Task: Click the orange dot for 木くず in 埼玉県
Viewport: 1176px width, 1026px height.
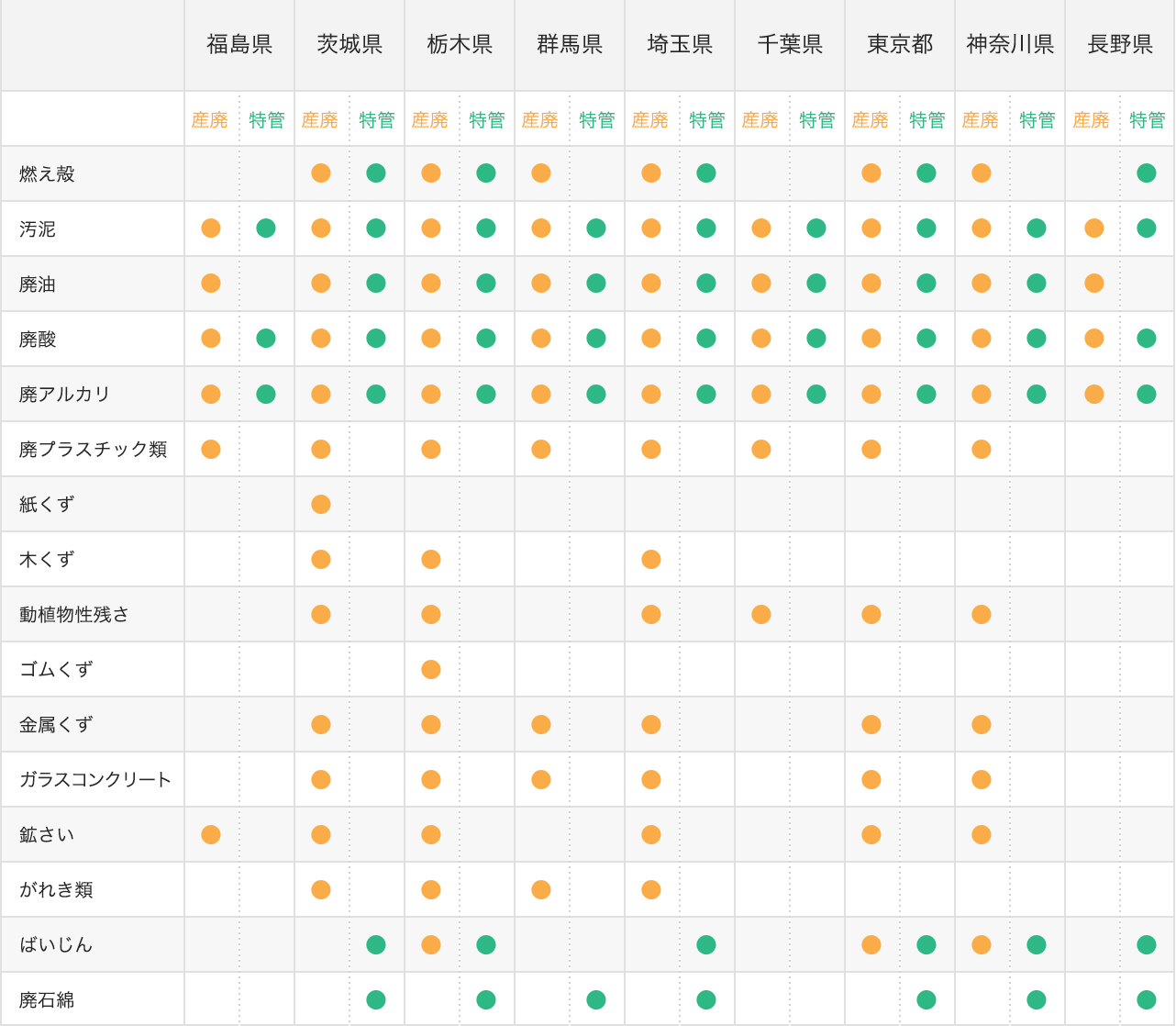Action: pyautogui.click(x=651, y=559)
